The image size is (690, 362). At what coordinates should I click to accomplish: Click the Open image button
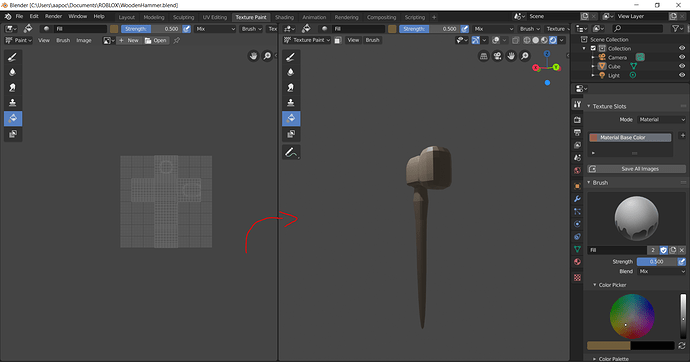tap(156, 40)
